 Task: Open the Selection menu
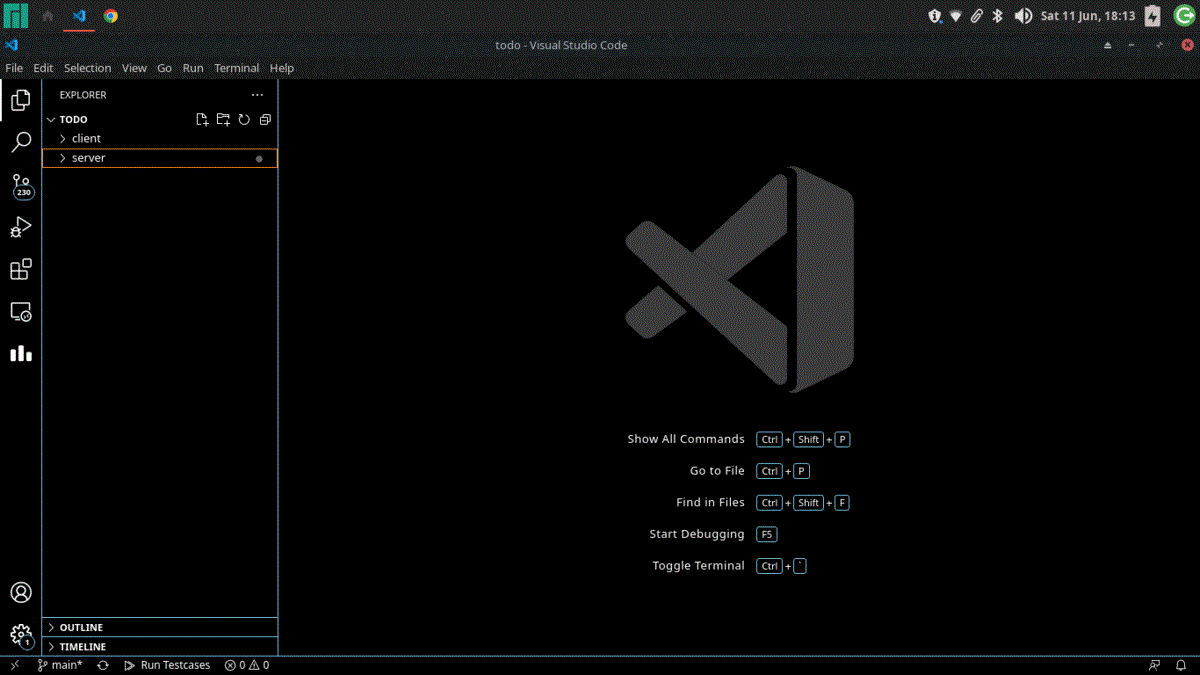pyautogui.click(x=88, y=68)
